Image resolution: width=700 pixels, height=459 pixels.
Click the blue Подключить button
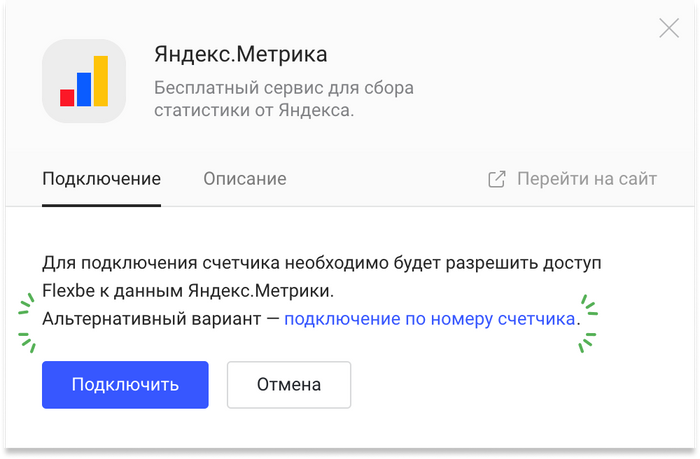coord(125,385)
